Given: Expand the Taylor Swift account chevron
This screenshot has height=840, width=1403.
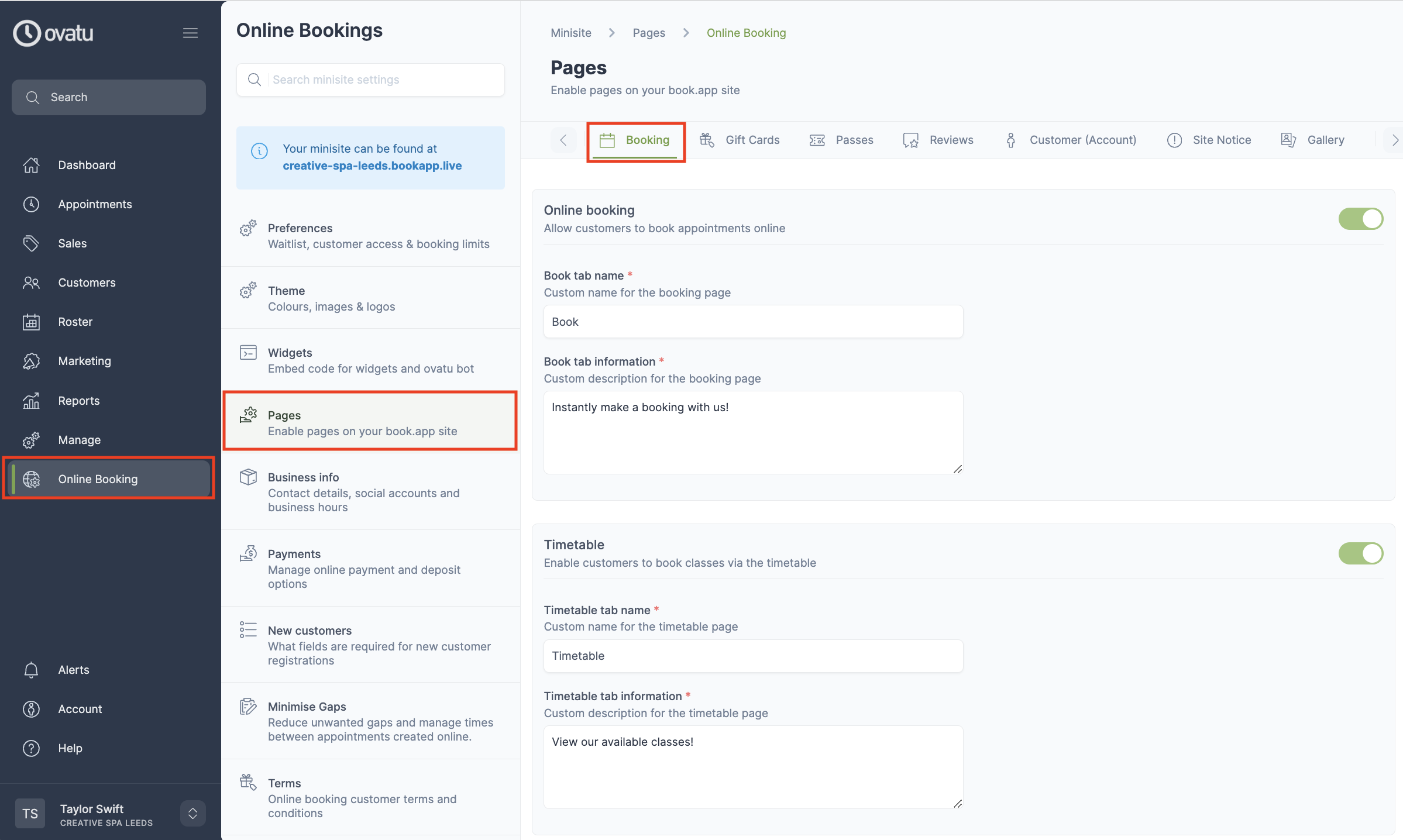Looking at the screenshot, I should coord(192,813).
